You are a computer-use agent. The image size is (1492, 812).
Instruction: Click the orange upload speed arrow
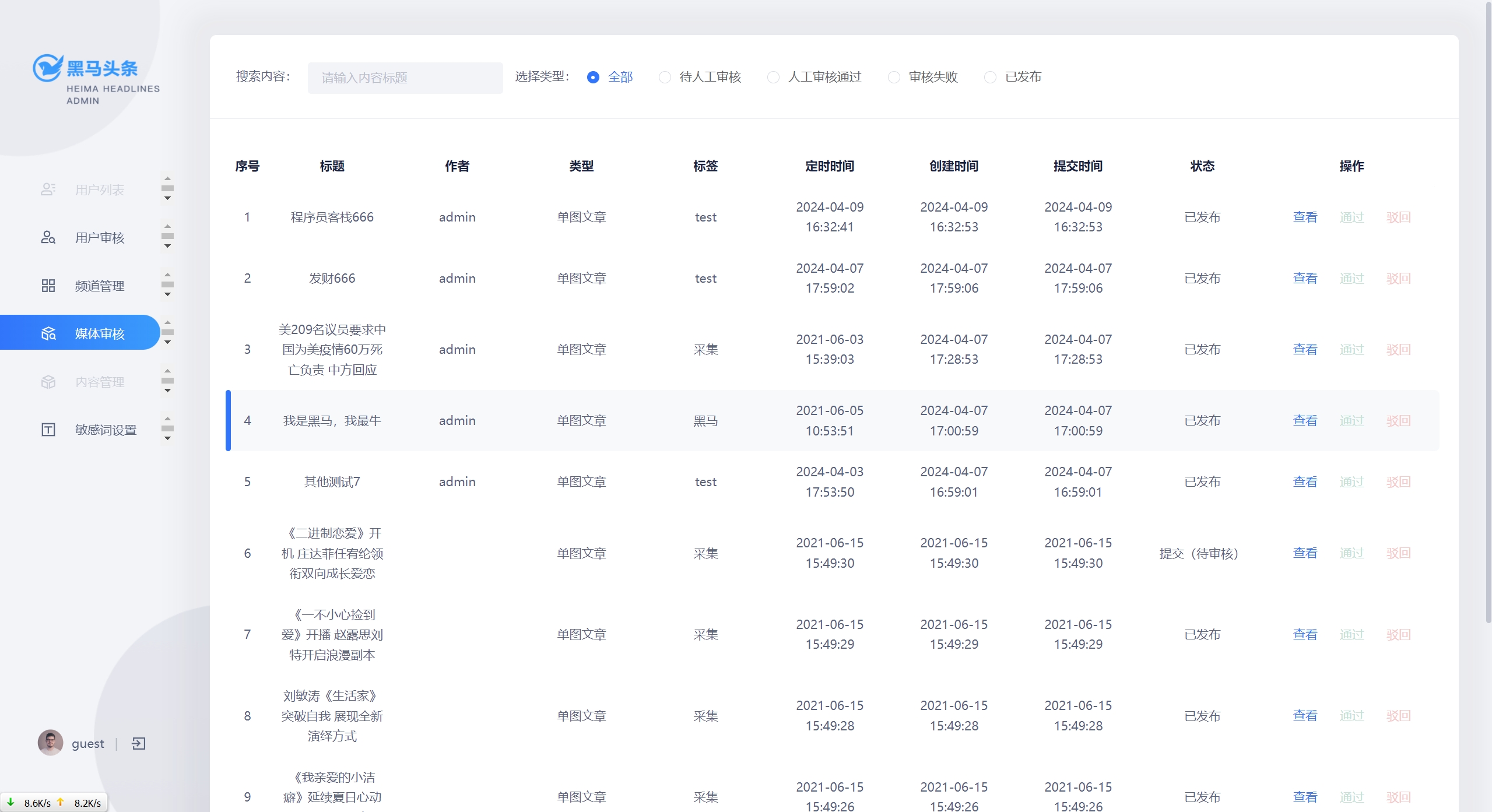pyautogui.click(x=60, y=802)
